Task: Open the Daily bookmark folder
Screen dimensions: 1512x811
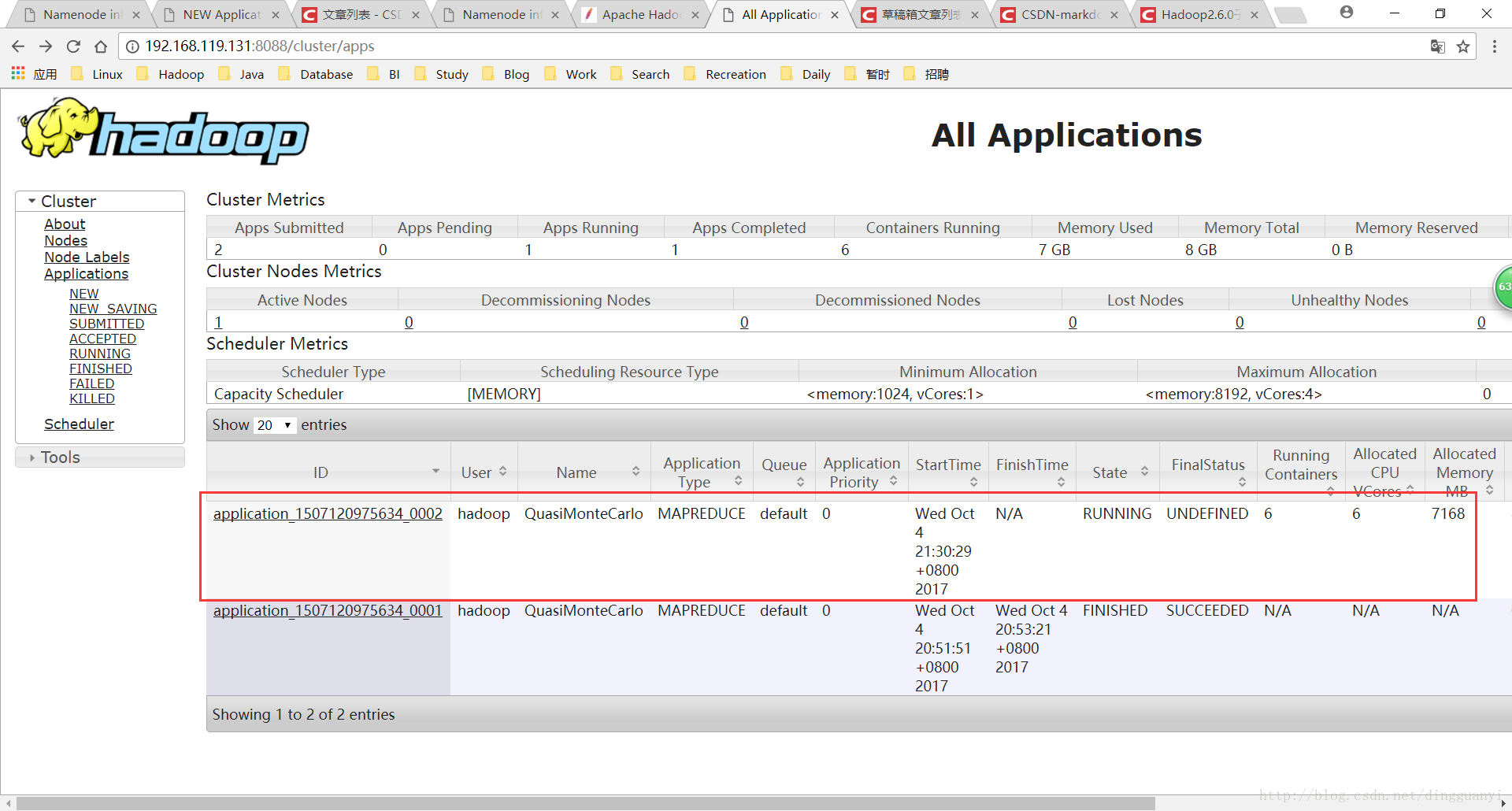Action: coord(806,74)
